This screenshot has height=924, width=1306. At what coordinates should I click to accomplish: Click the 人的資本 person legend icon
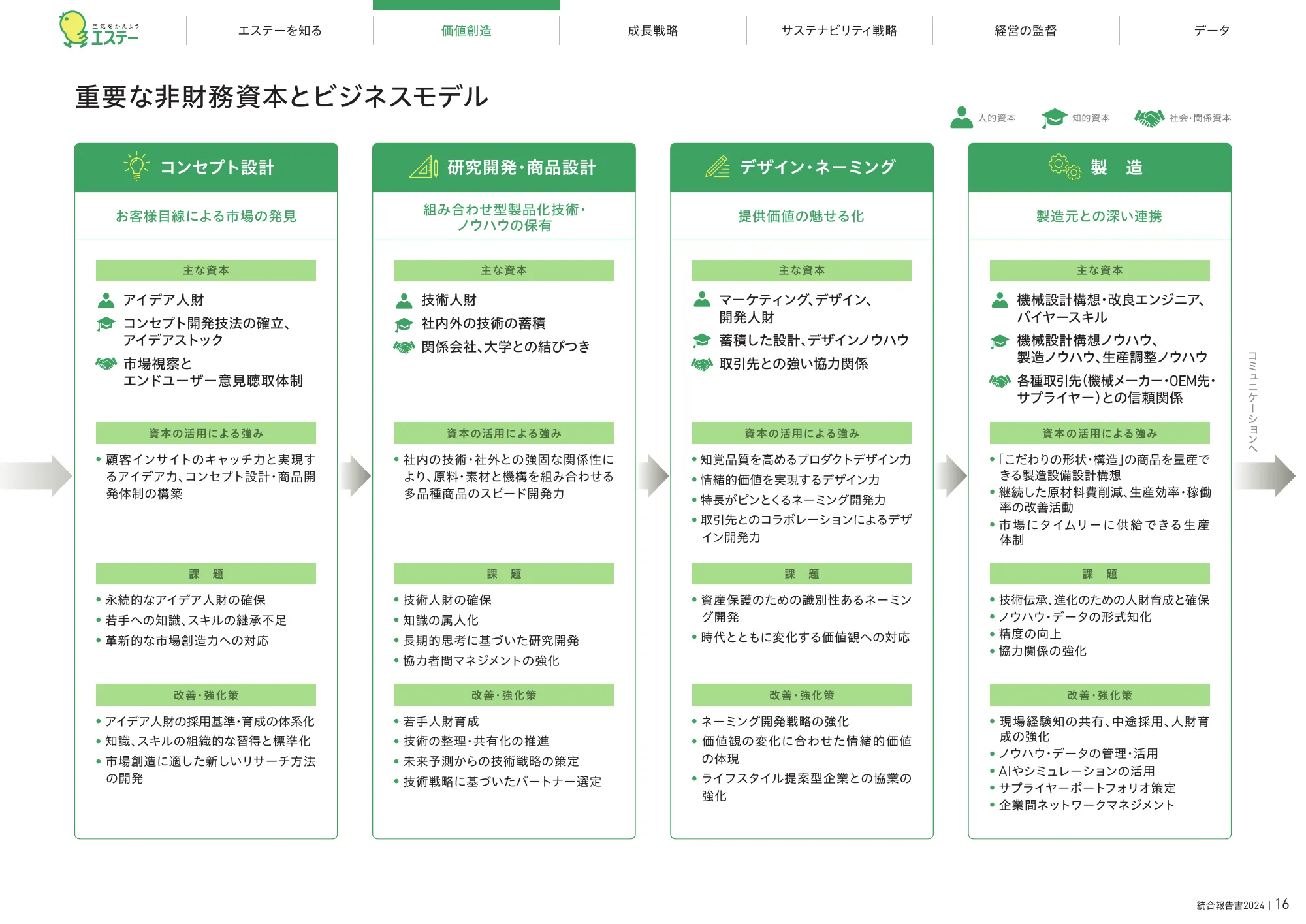pos(961,118)
